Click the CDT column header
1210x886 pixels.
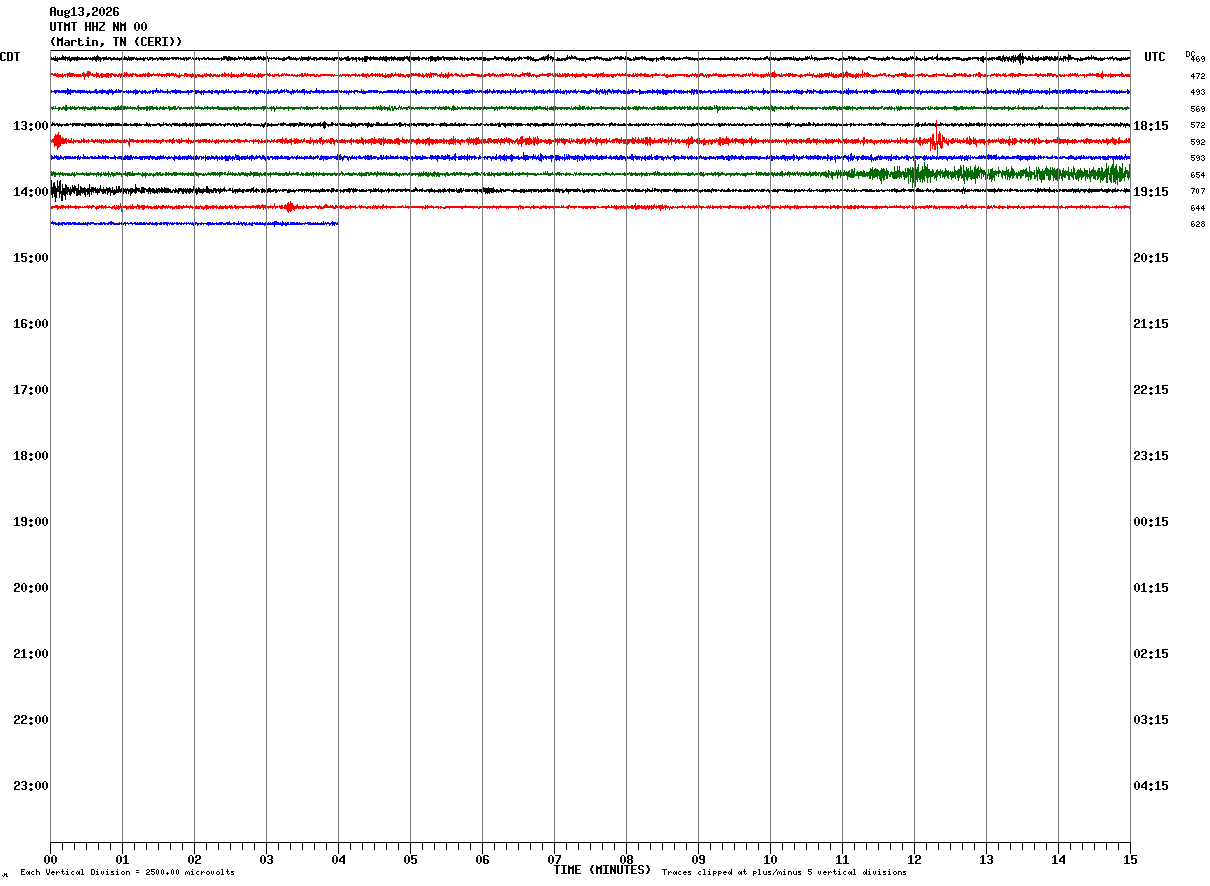point(10,57)
